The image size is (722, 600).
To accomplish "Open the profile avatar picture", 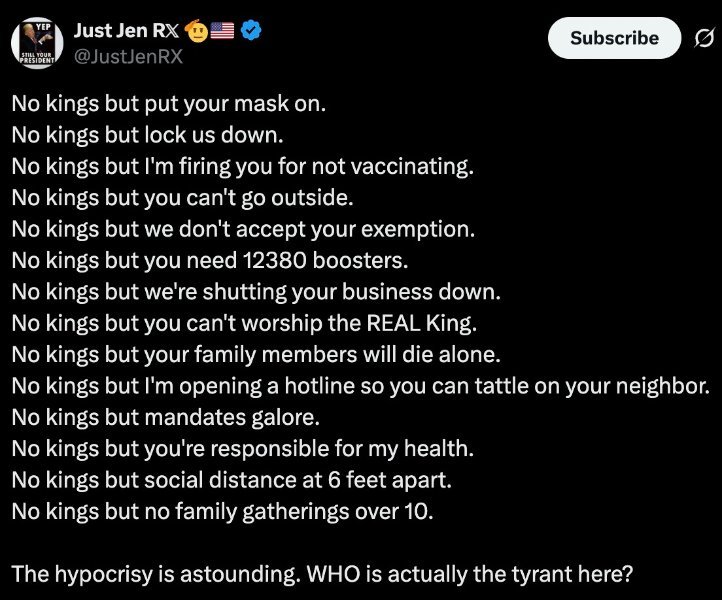I will [39, 44].
